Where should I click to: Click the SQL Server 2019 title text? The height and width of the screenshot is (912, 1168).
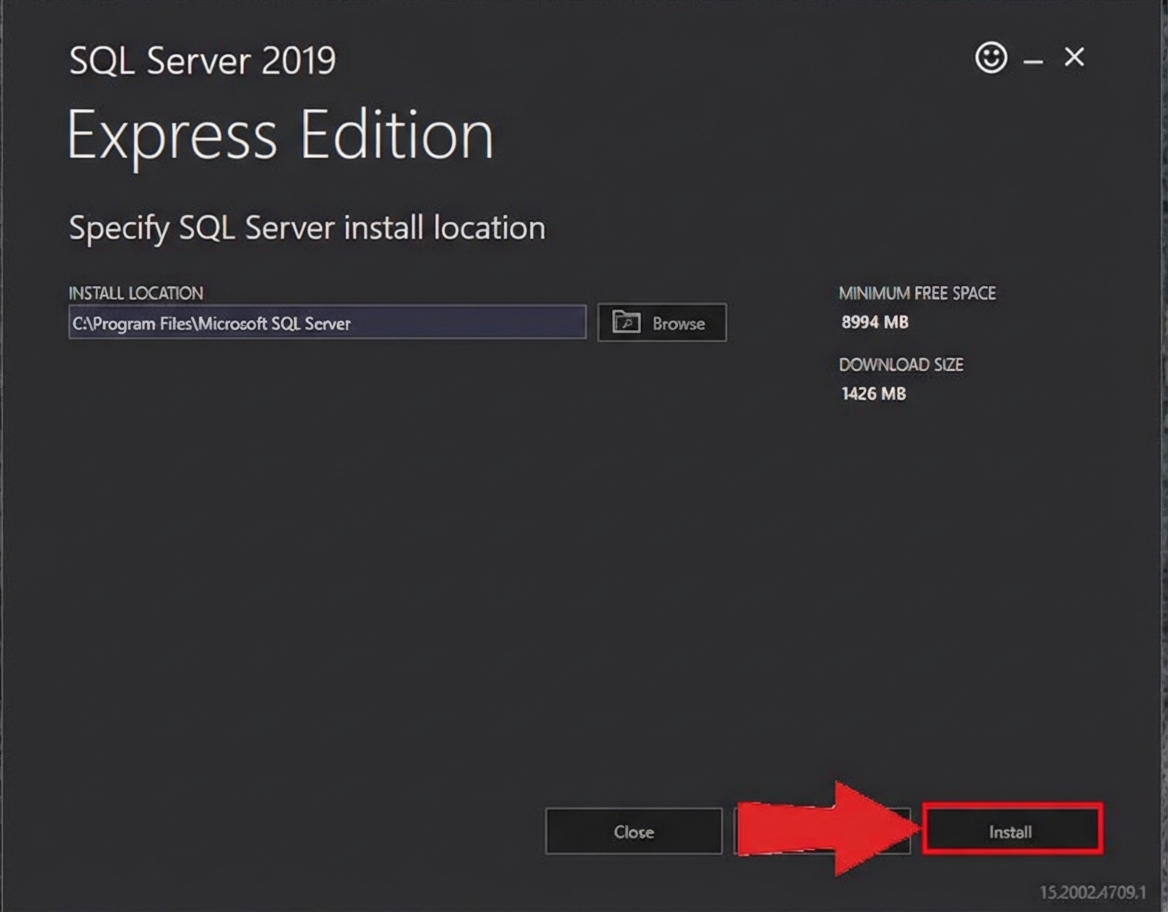(x=202, y=62)
